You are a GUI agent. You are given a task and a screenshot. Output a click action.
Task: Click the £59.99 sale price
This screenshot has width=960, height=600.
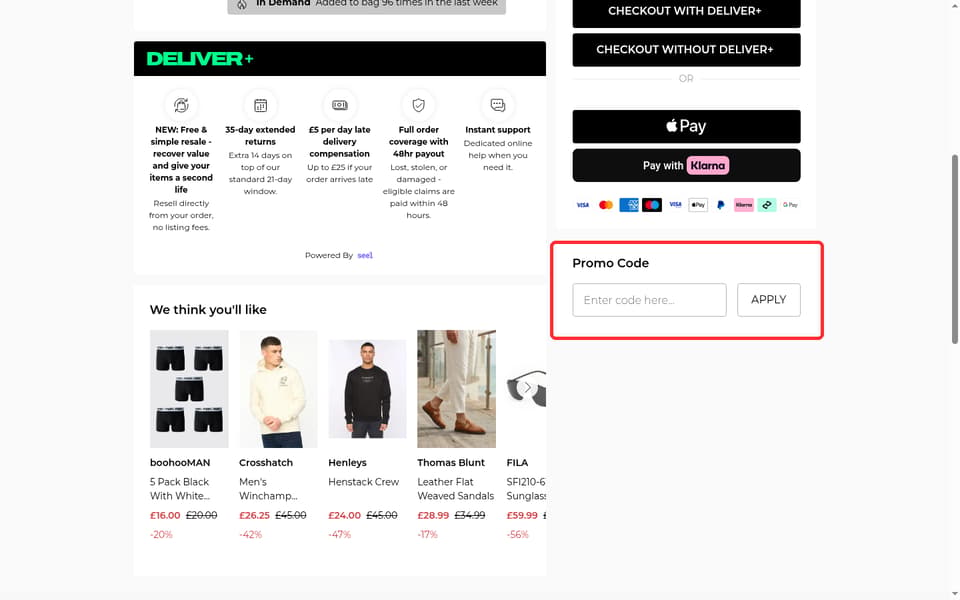point(522,516)
